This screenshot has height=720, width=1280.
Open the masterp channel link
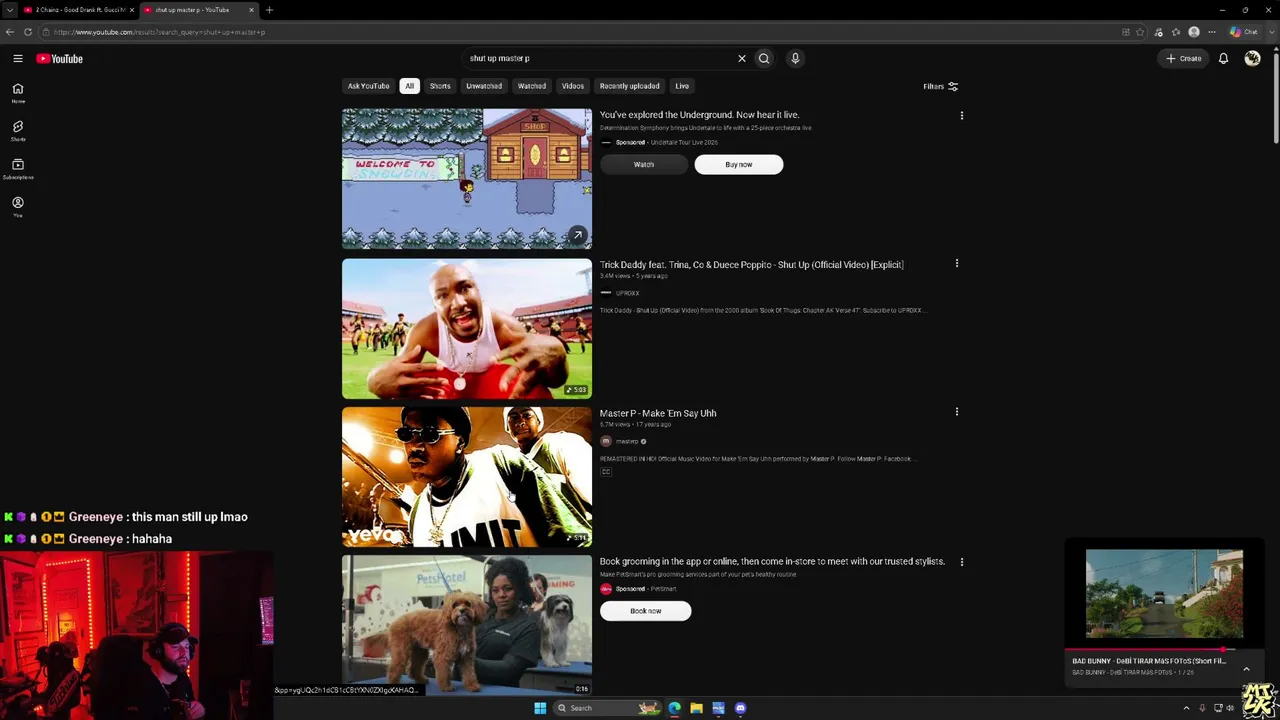(x=627, y=441)
